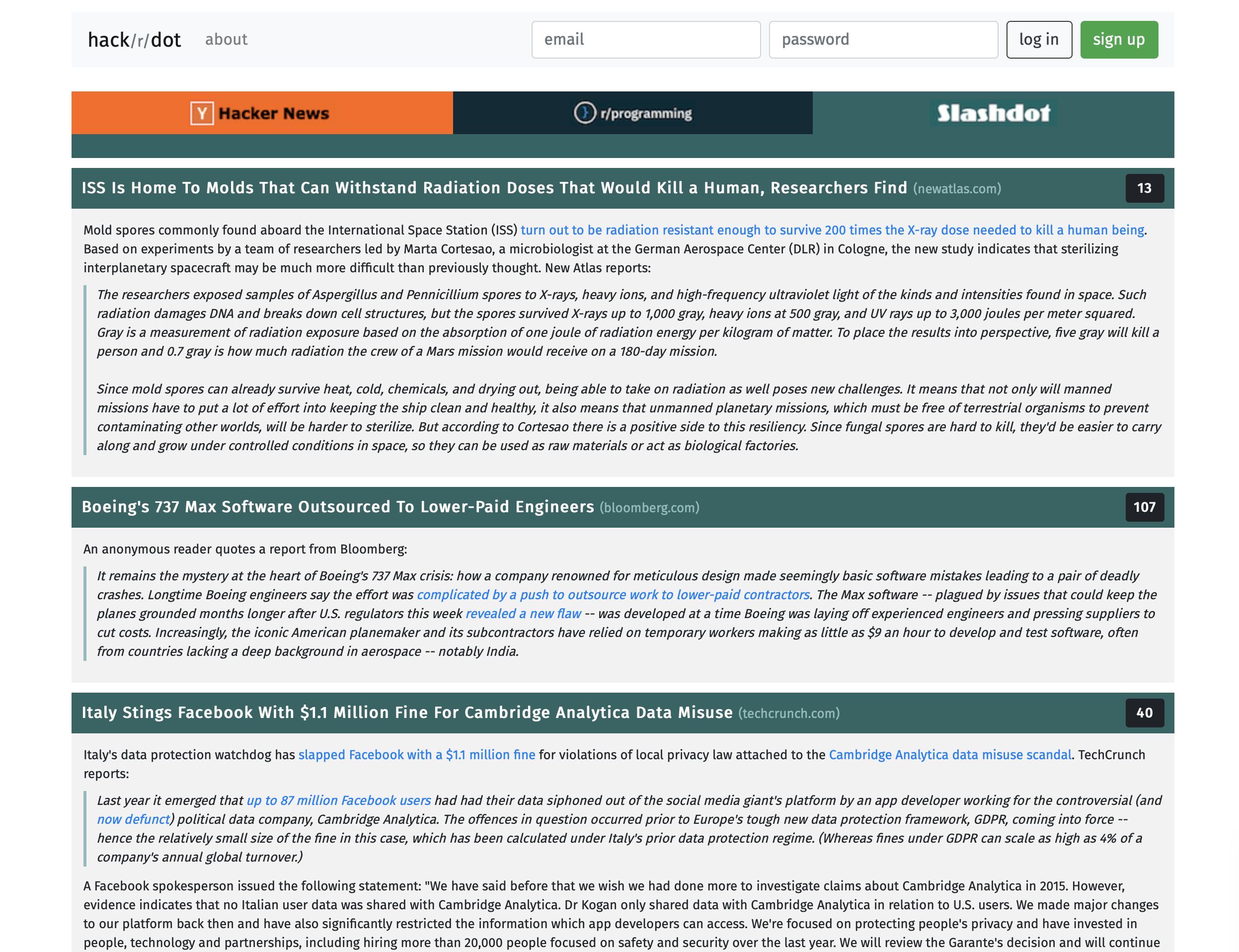This screenshot has height=952, width=1239.
Task: Open 'up to 87 million Facebook users' link
Action: click(x=338, y=800)
